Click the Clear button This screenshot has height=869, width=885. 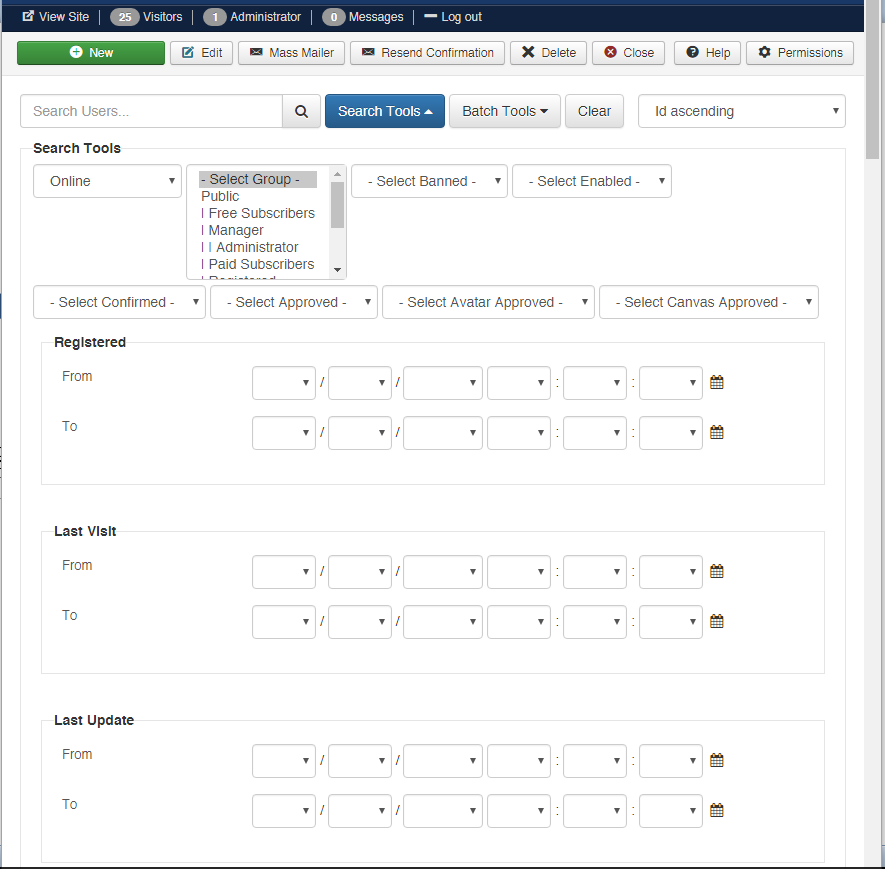coord(594,111)
